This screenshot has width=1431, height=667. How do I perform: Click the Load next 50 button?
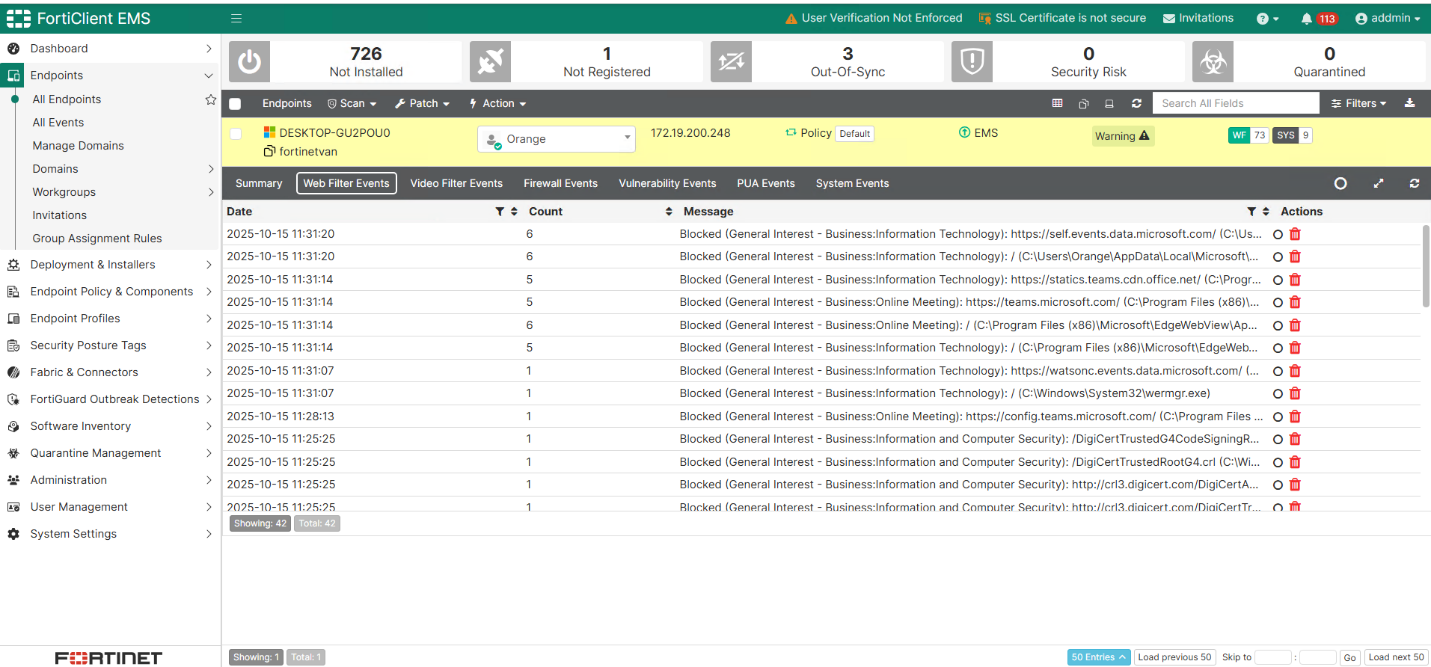pyautogui.click(x=1395, y=657)
